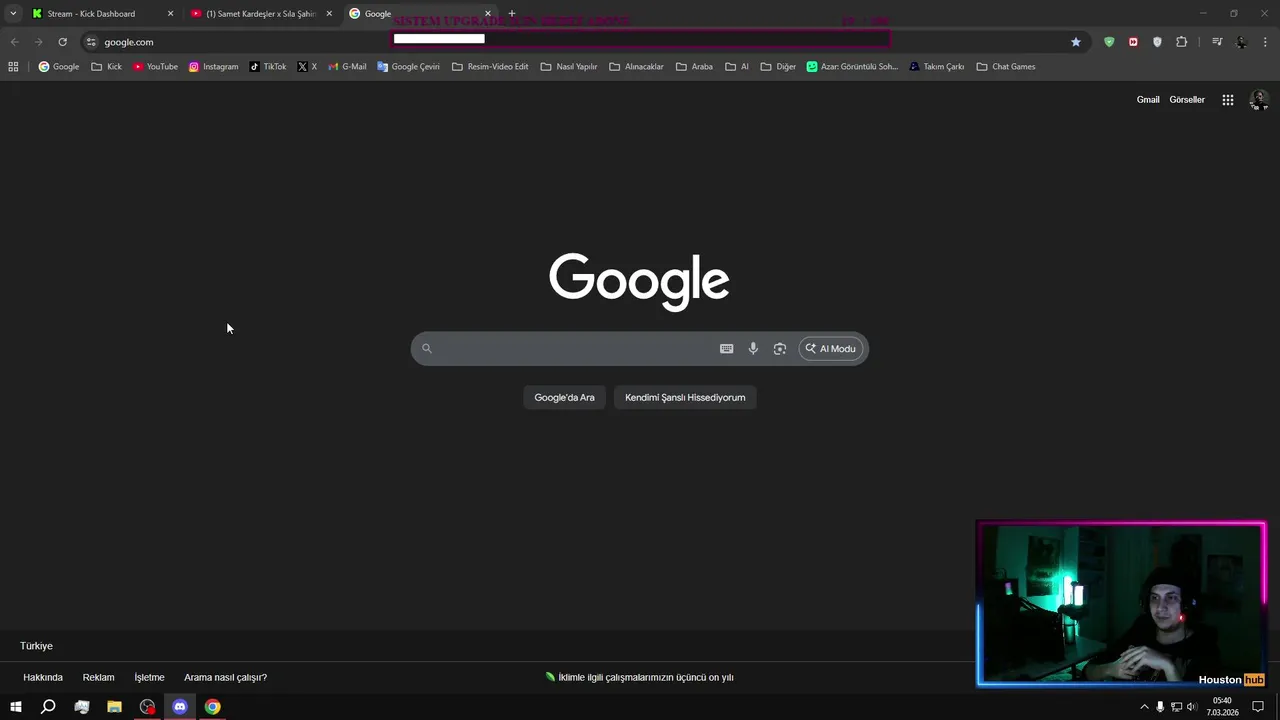Open the Kick bookmark folder
1280x720 pixels.
coord(106,67)
